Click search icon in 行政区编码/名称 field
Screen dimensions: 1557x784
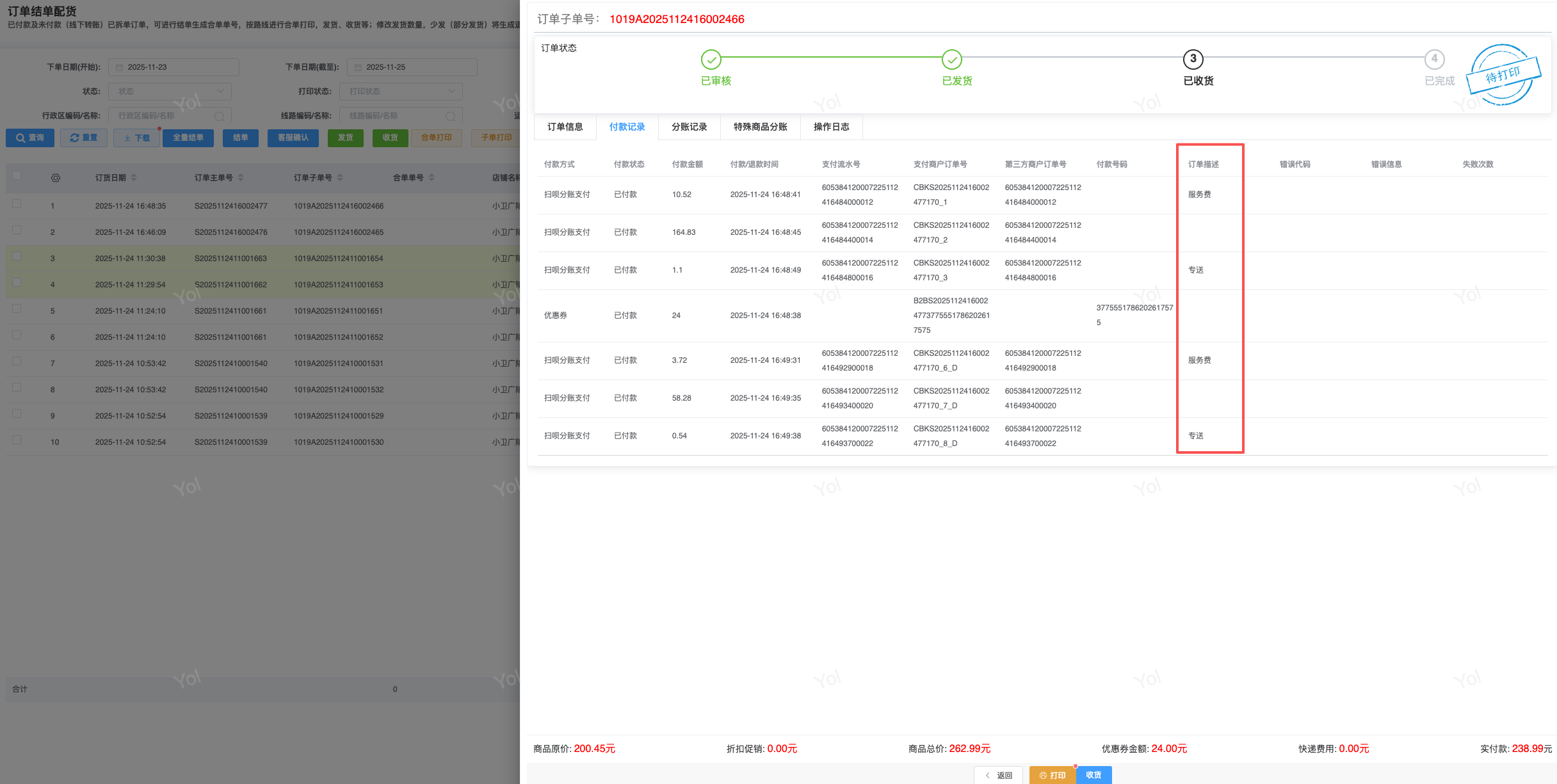[x=220, y=116]
